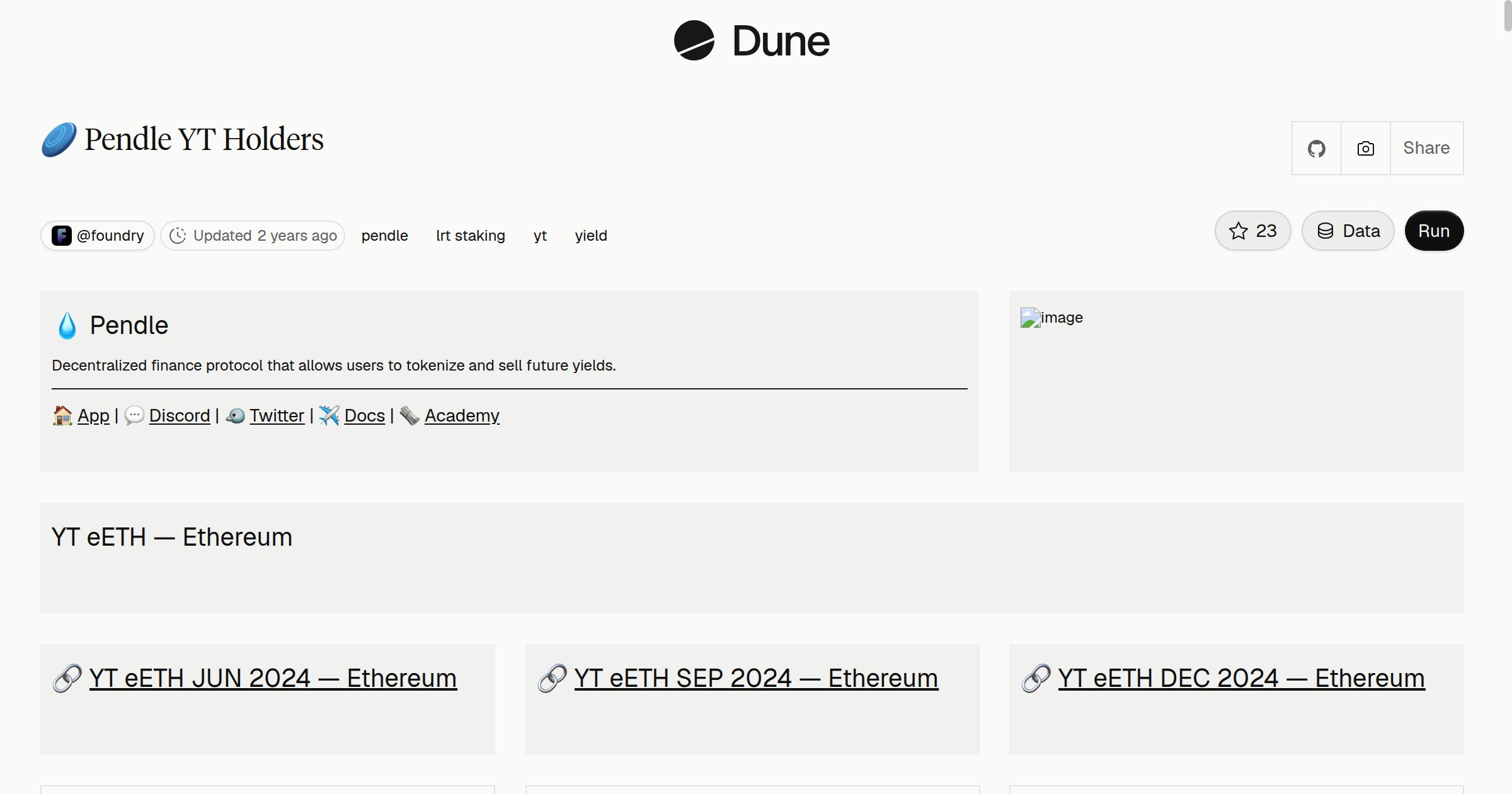Viewport: 1512px width, 794px height.
Task: Click the Updated 2 years ago badge
Action: [253, 236]
